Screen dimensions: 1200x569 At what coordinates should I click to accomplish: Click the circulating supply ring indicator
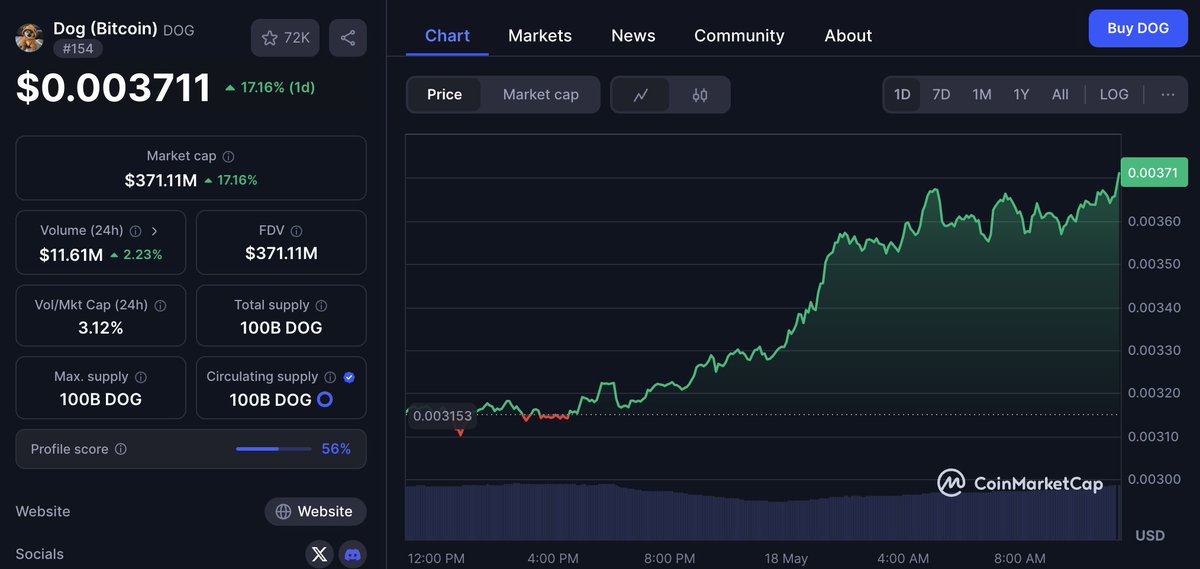click(325, 400)
